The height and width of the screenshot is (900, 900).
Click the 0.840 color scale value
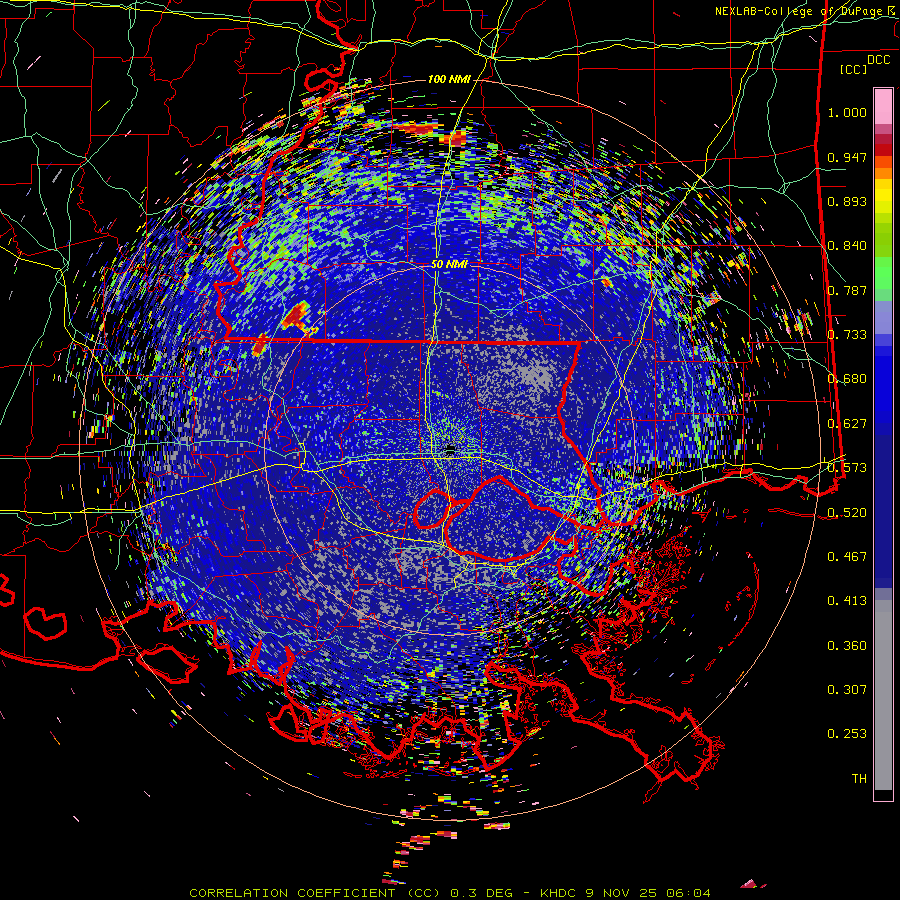click(847, 246)
